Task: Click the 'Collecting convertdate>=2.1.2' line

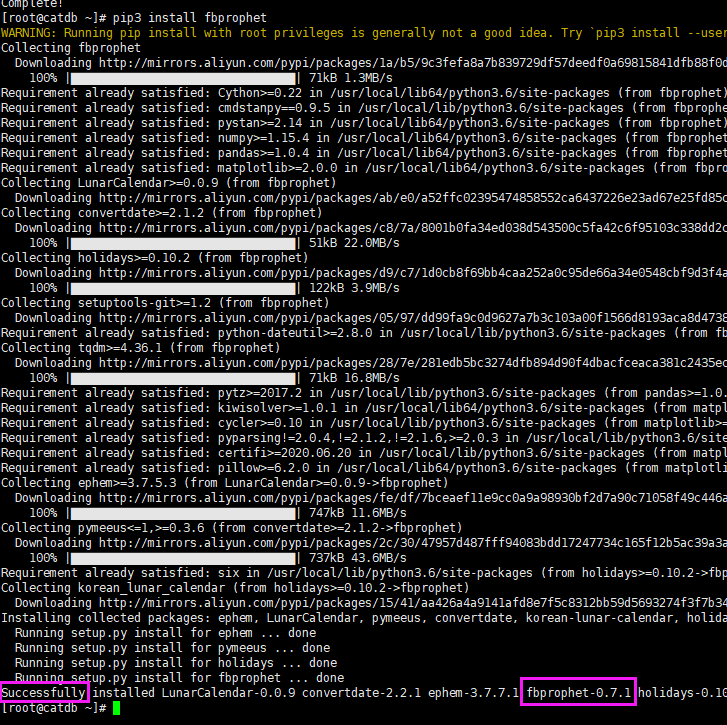Action: (x=161, y=213)
